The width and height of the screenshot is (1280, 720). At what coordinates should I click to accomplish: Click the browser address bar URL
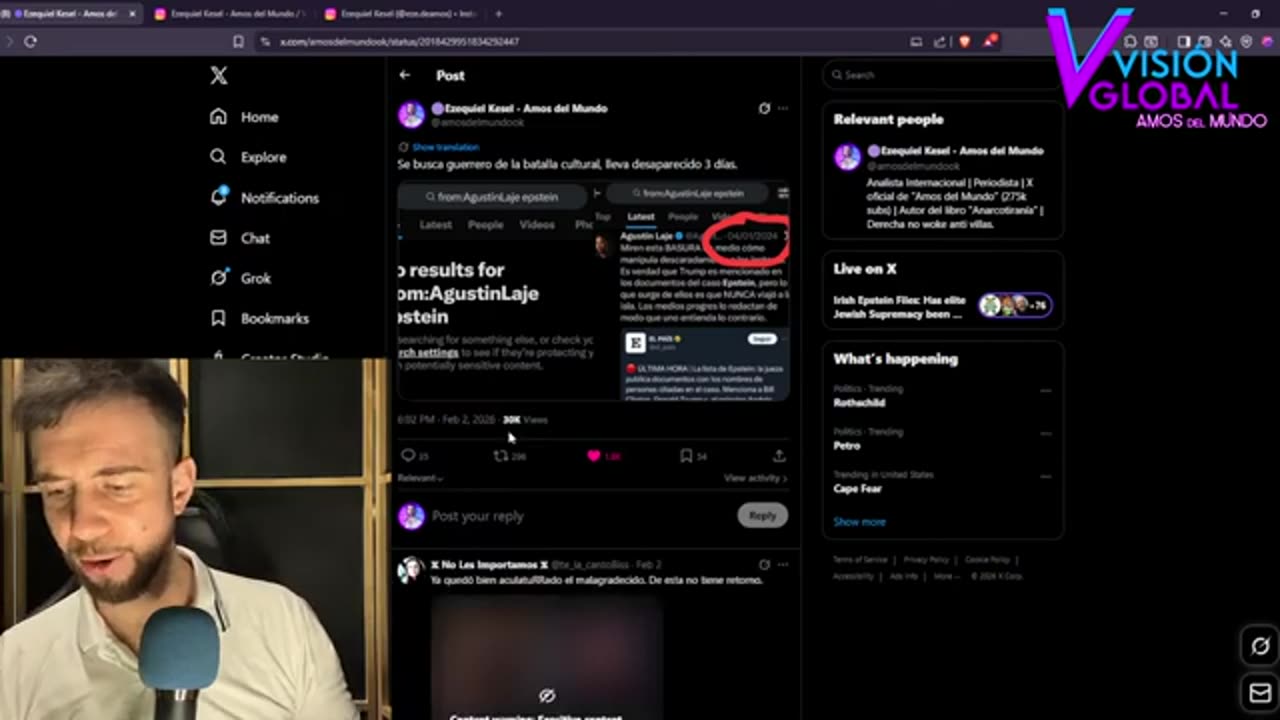click(x=399, y=41)
